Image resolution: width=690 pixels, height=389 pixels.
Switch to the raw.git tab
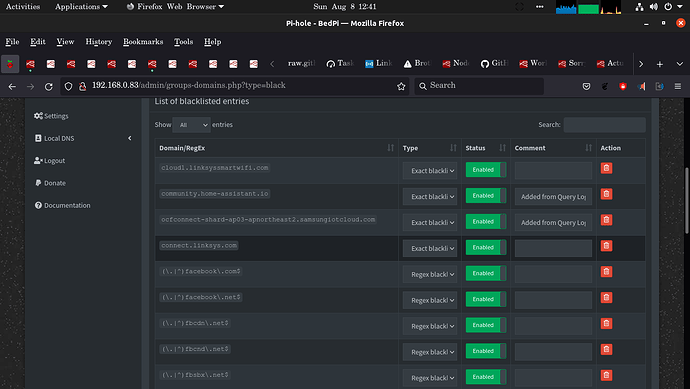[x=301, y=64]
